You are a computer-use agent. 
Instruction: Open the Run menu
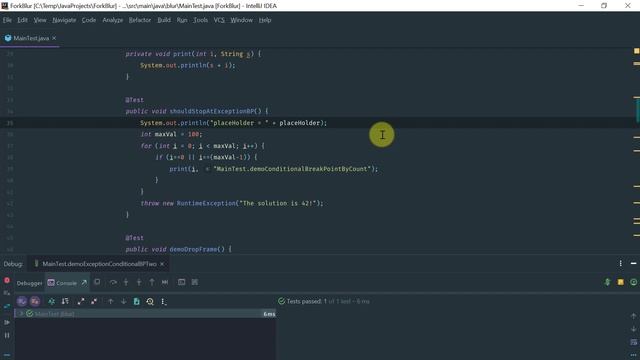click(182, 20)
